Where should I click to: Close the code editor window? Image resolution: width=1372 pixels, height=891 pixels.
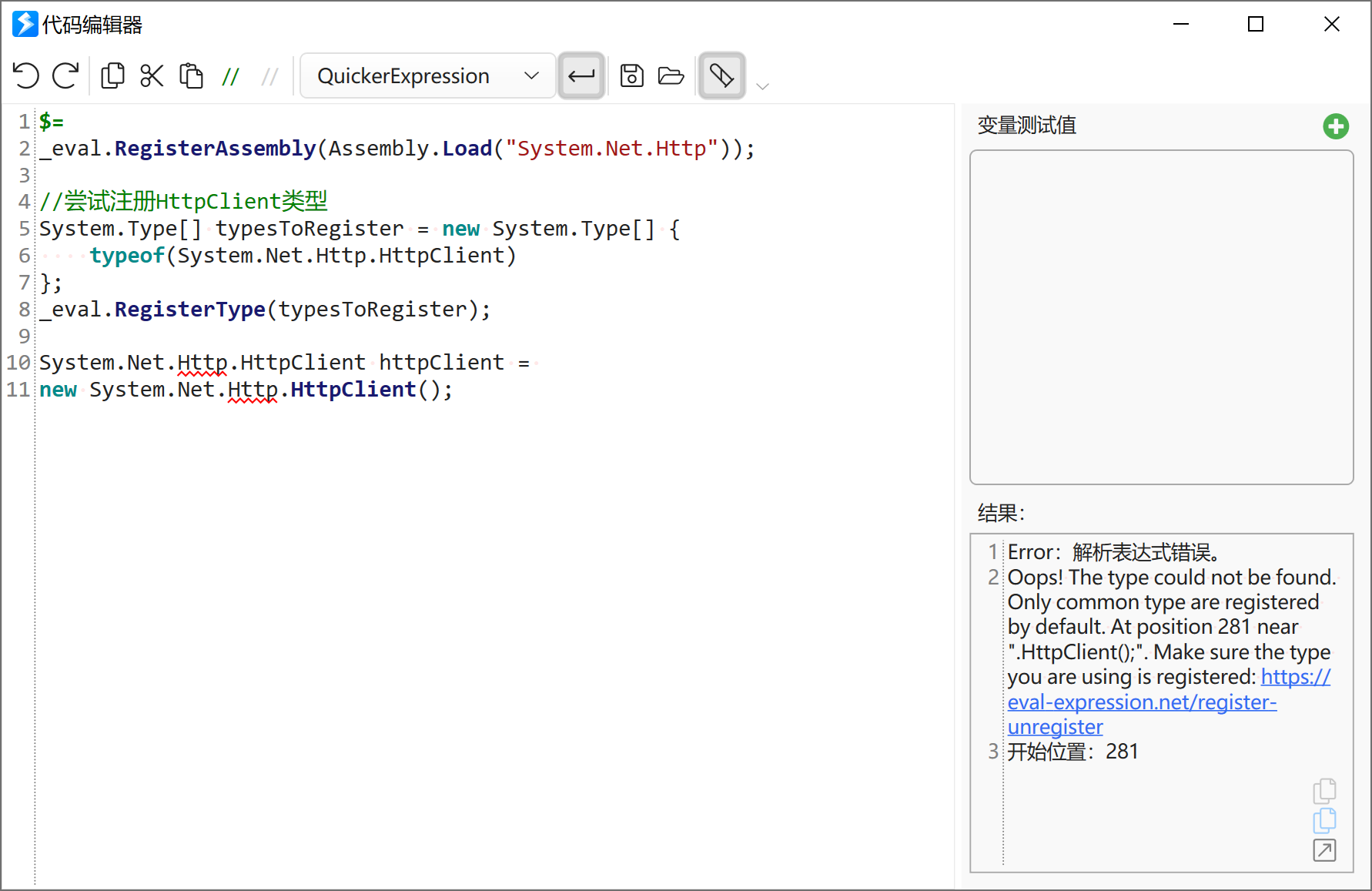pyautogui.click(x=1332, y=25)
